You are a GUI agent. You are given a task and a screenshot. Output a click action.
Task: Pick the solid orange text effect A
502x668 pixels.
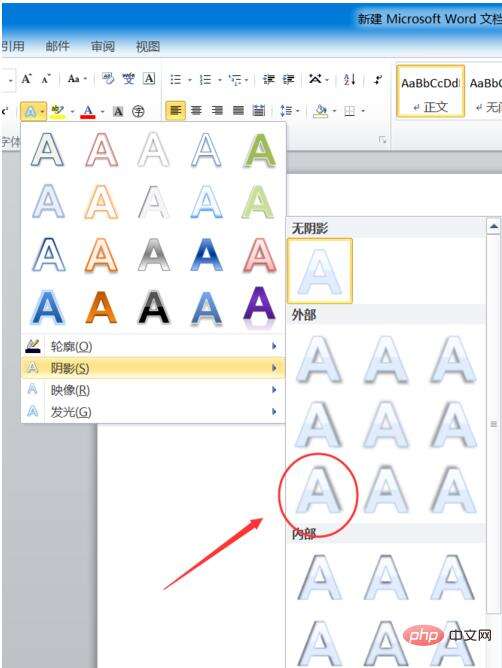(x=101, y=307)
